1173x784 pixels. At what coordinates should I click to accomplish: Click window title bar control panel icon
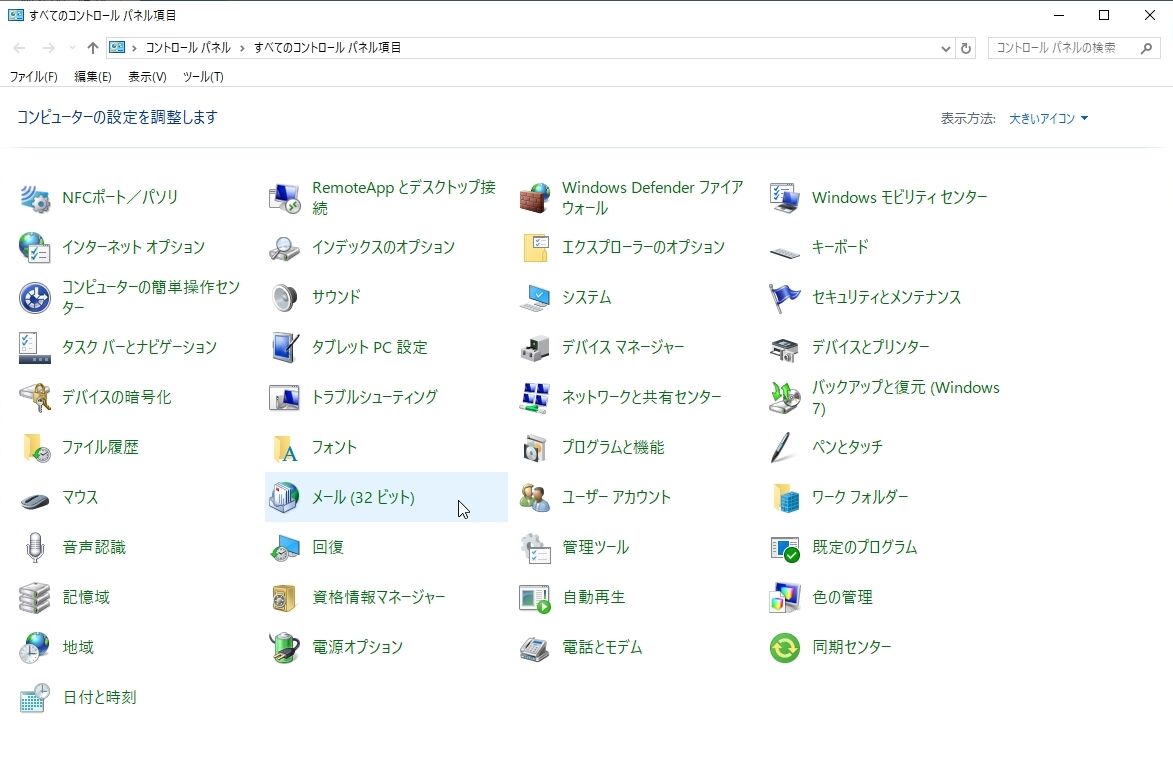coord(16,15)
